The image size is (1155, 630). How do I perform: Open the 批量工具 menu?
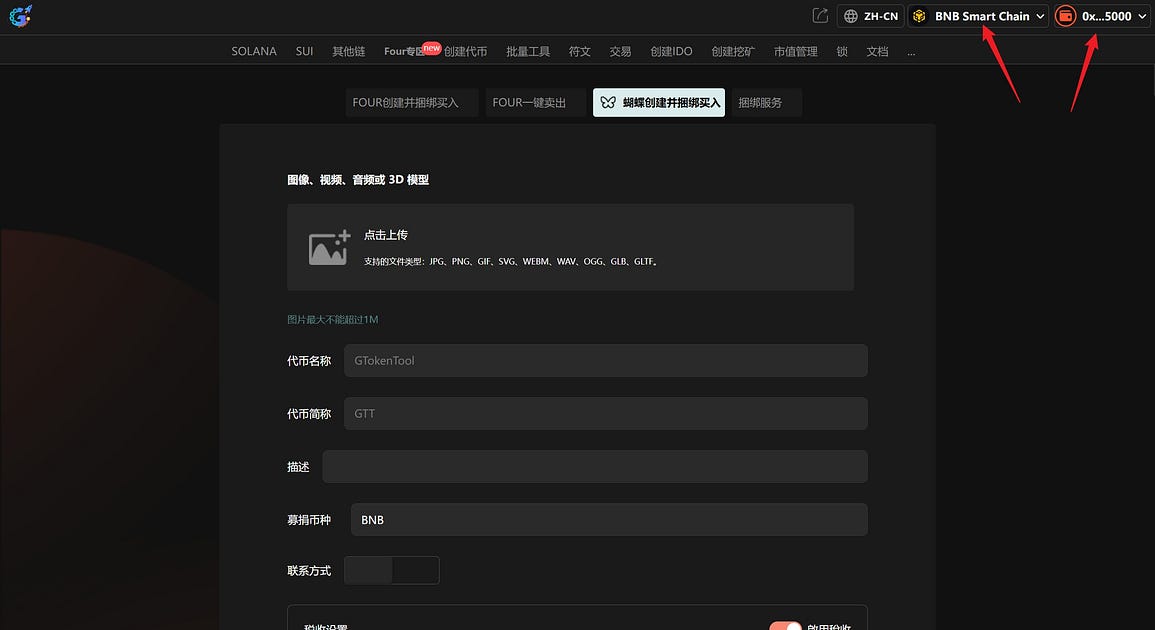[x=528, y=52]
